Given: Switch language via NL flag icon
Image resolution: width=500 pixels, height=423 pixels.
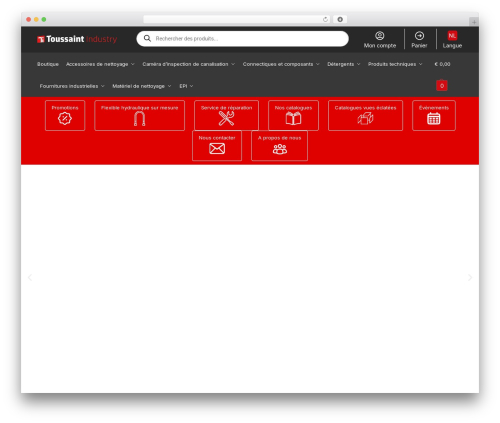Looking at the screenshot, I should point(452,35).
